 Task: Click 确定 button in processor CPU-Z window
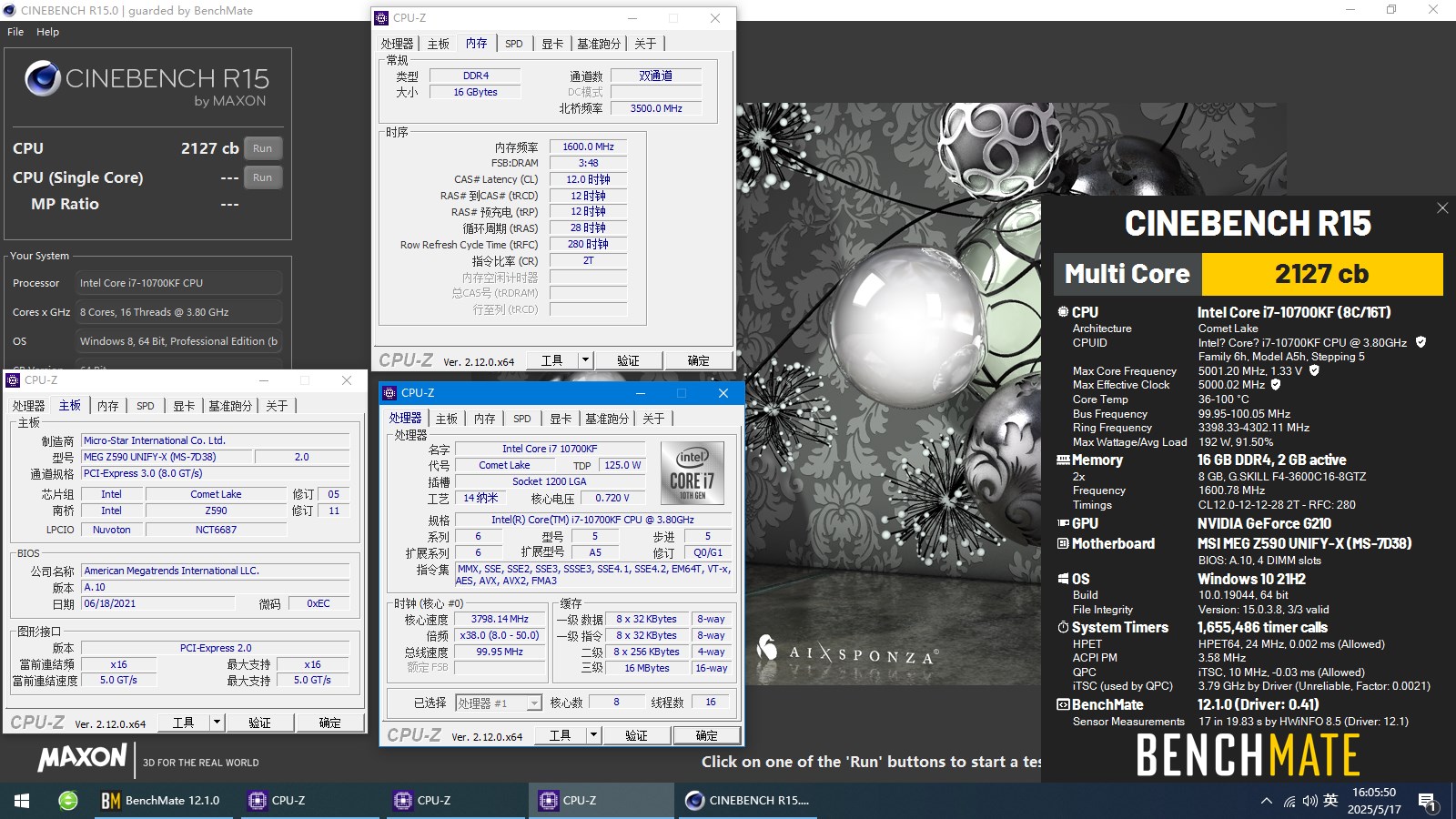(x=706, y=735)
